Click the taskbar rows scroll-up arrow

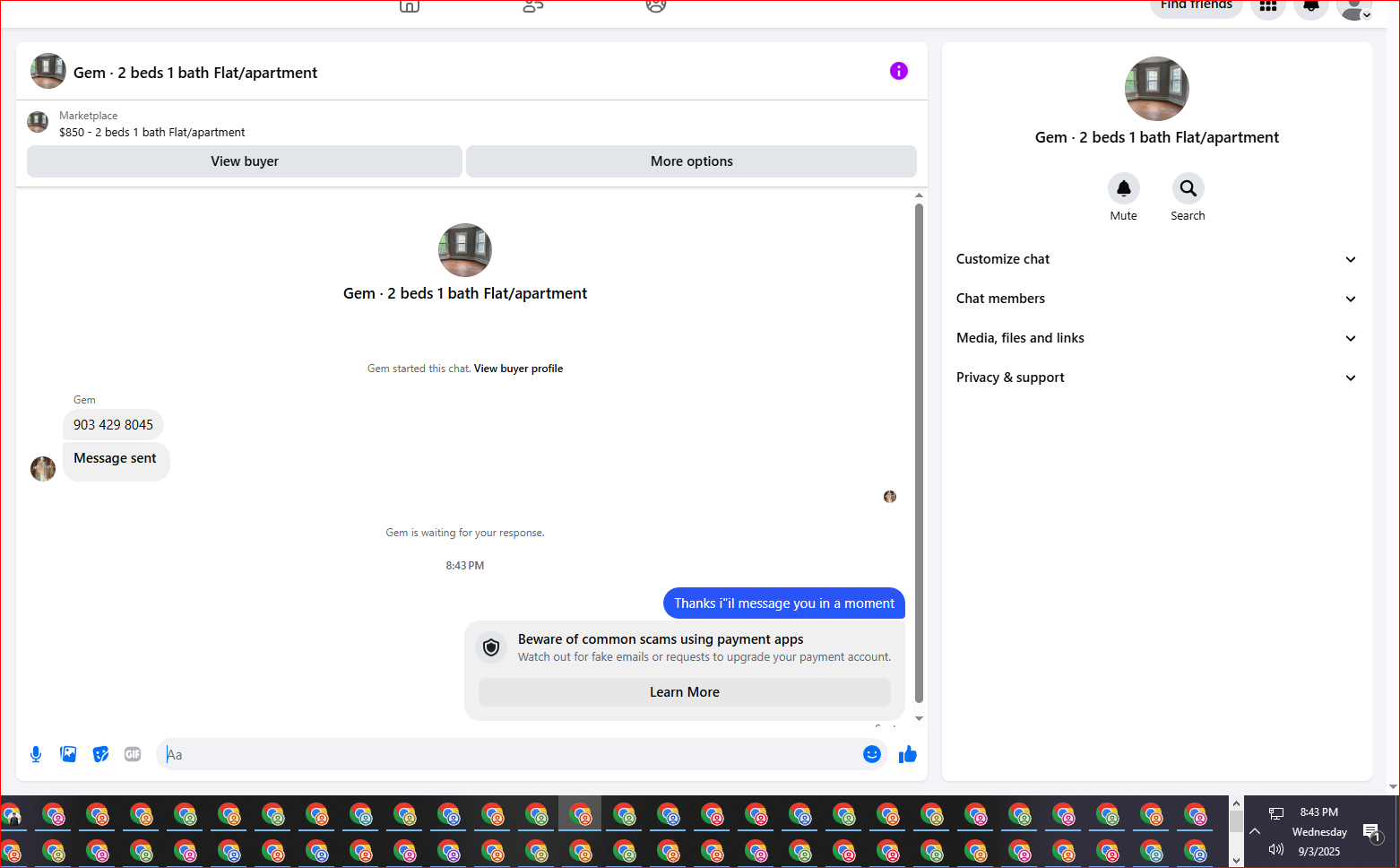pos(1236,803)
